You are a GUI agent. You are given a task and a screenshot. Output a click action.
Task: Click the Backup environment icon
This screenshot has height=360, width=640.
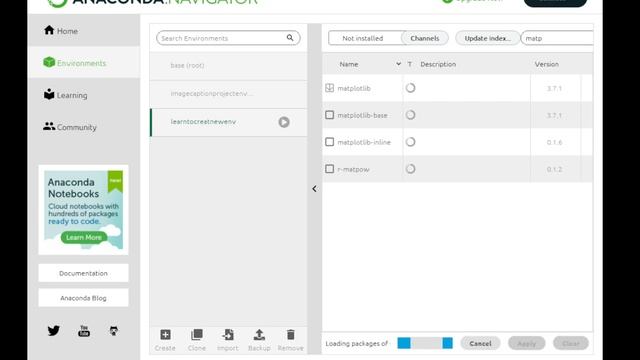(x=259, y=335)
